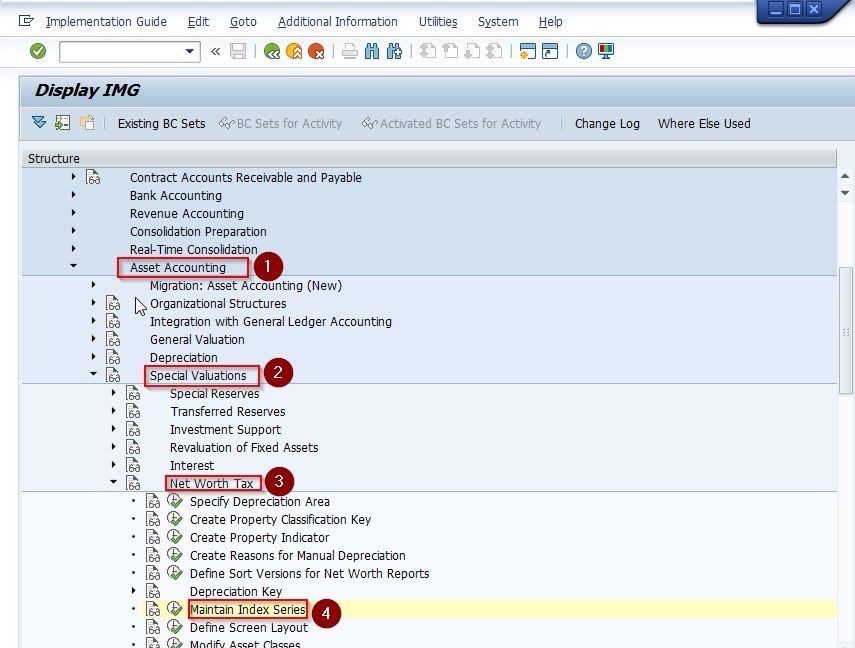Collapse the Asset Accounting node
855x648 pixels.
coord(73,266)
